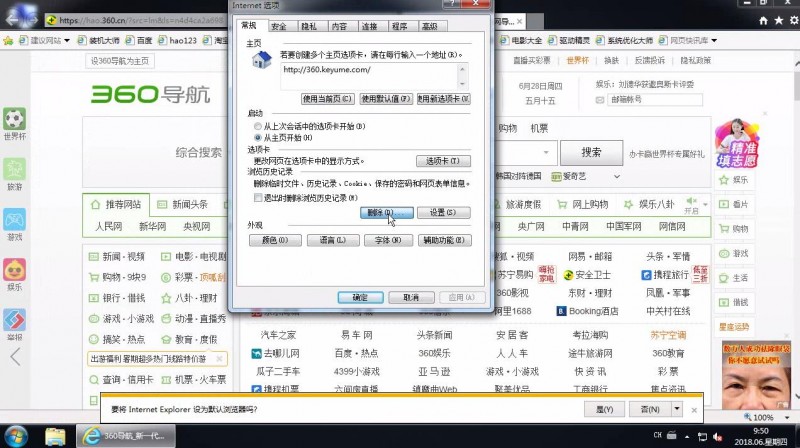
Task: Click IE favorites star icon
Action: tap(779, 20)
